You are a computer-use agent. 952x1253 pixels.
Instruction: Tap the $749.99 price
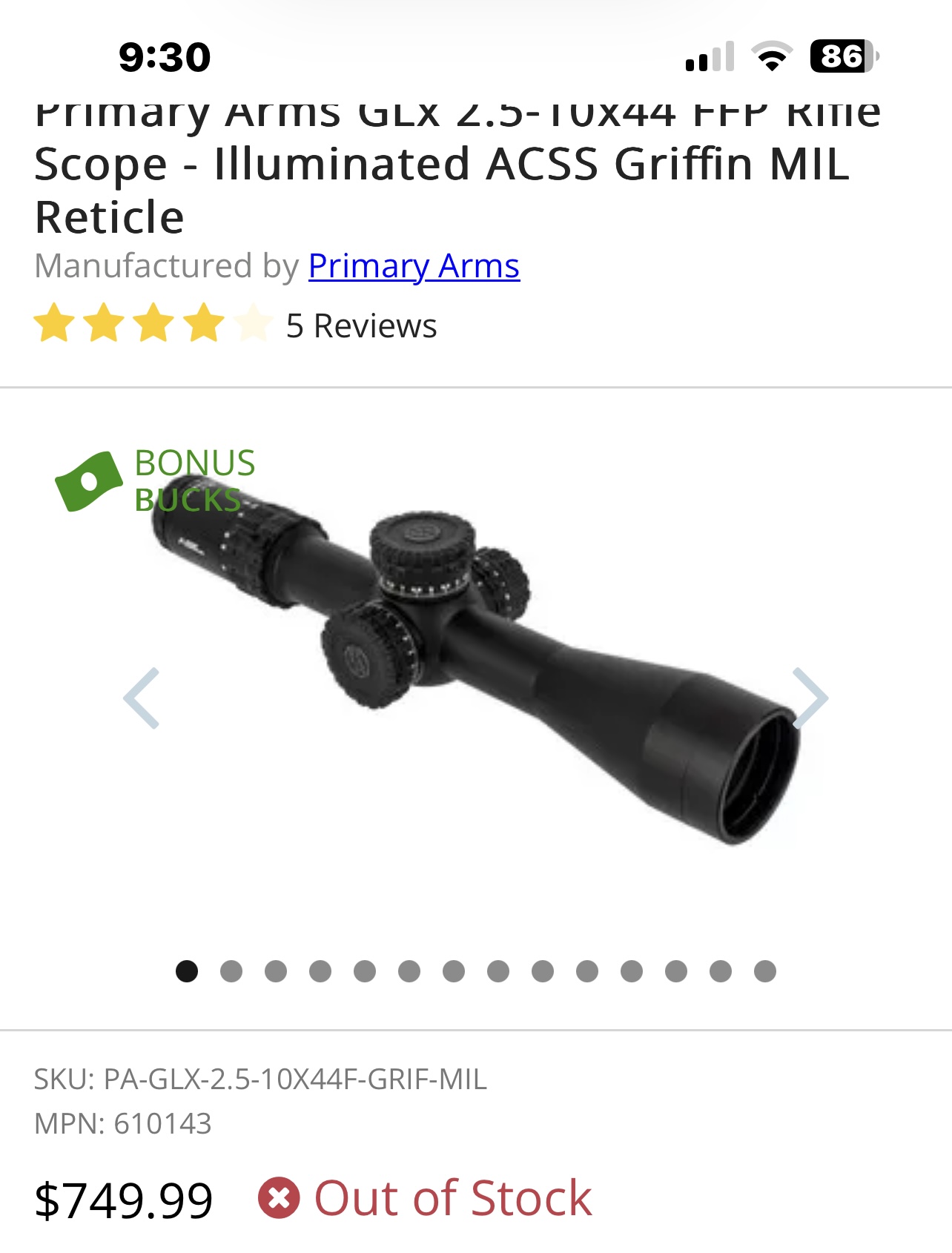coord(124,1200)
